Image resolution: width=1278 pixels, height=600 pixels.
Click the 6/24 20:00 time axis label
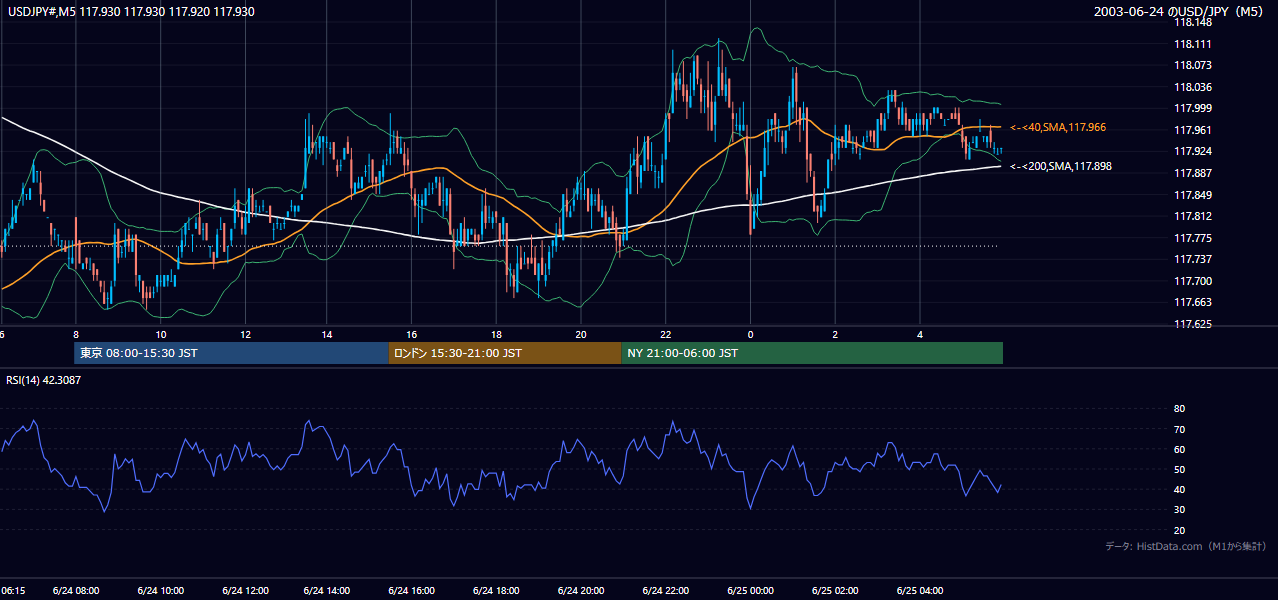click(581, 591)
